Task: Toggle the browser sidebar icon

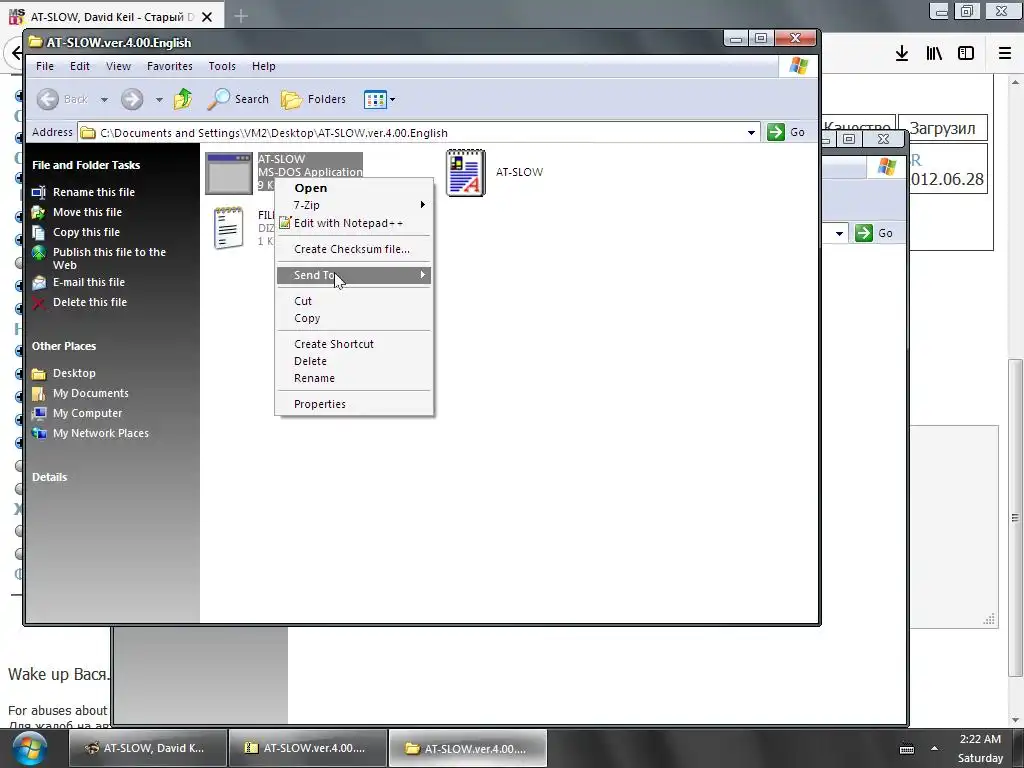Action: [966, 53]
